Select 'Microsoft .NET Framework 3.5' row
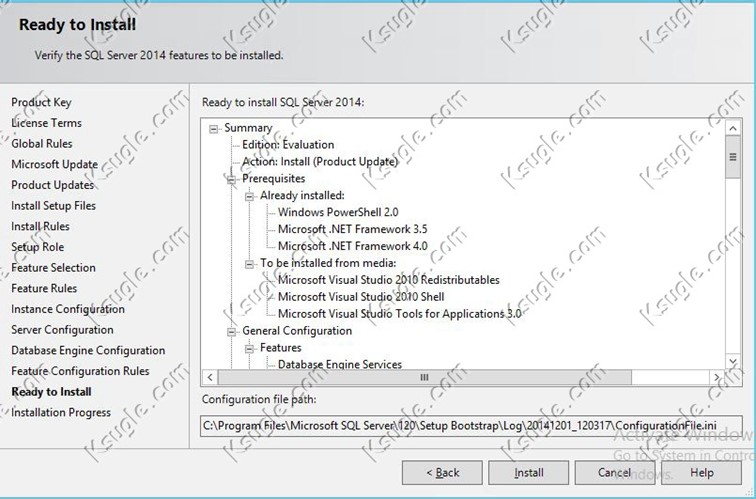The image size is (756, 499). pos(352,229)
